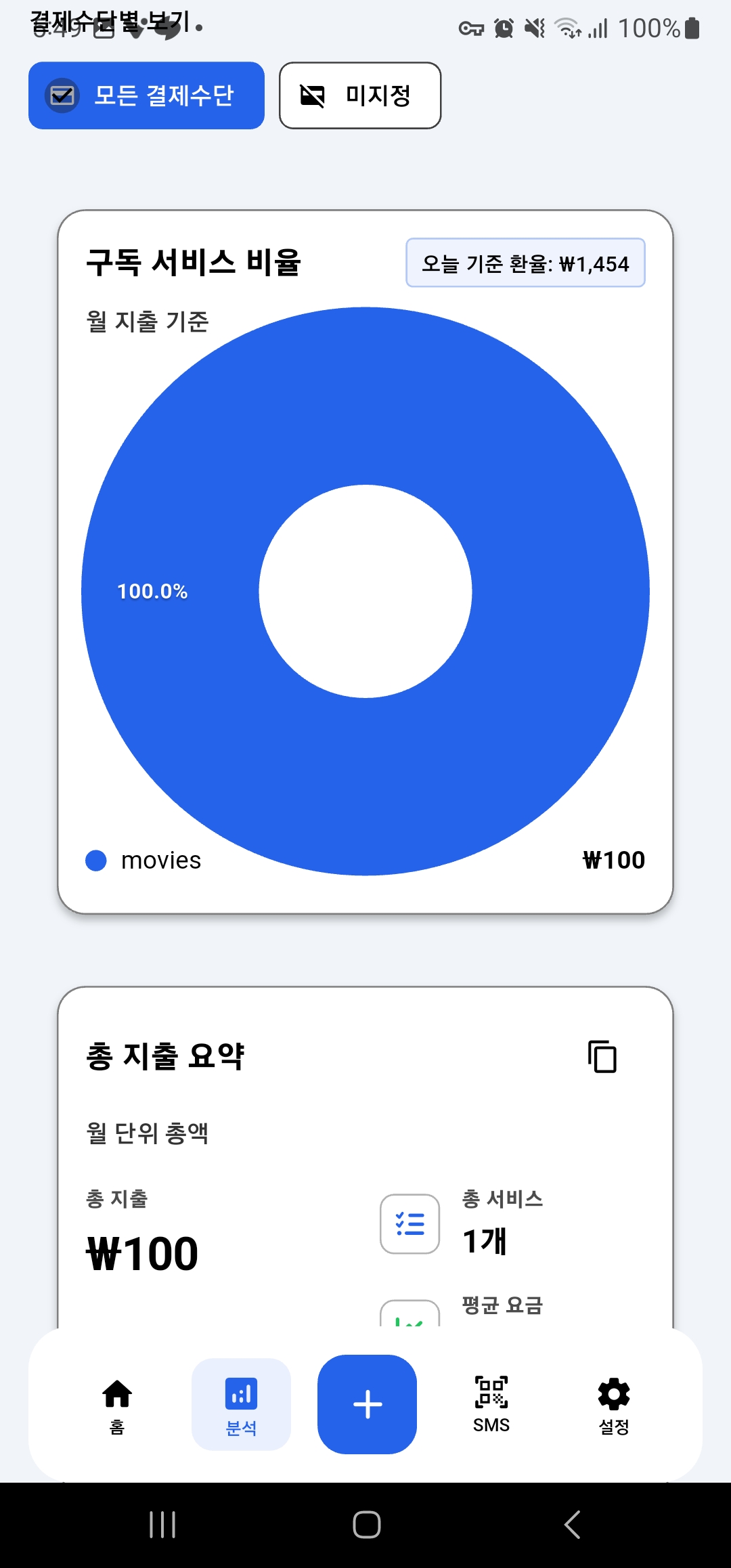The height and width of the screenshot is (1568, 731).
Task: Tap the ₩100 total spending amount
Action: point(142,1253)
